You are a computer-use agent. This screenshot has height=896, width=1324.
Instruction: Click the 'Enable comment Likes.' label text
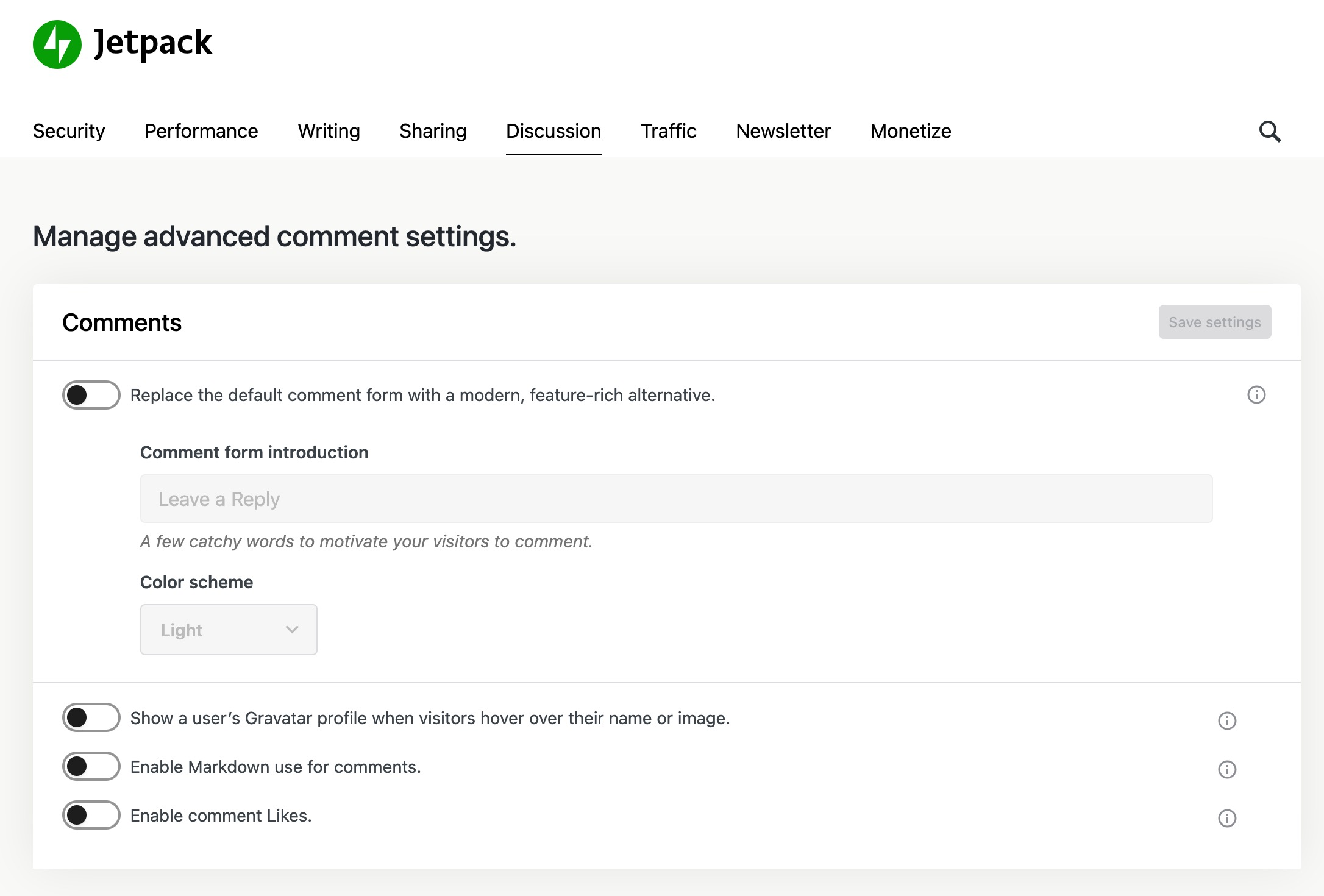(x=221, y=816)
